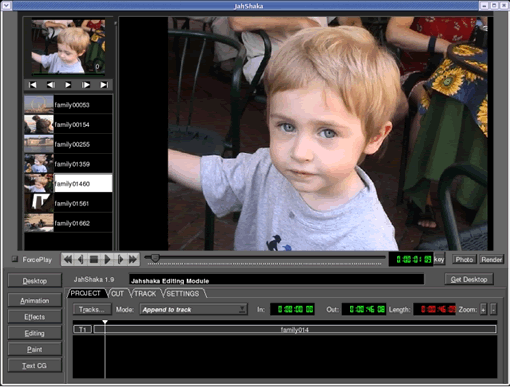Screen dimensions: 510x388
Task: Stop main player playback
Action: pos(94,259)
